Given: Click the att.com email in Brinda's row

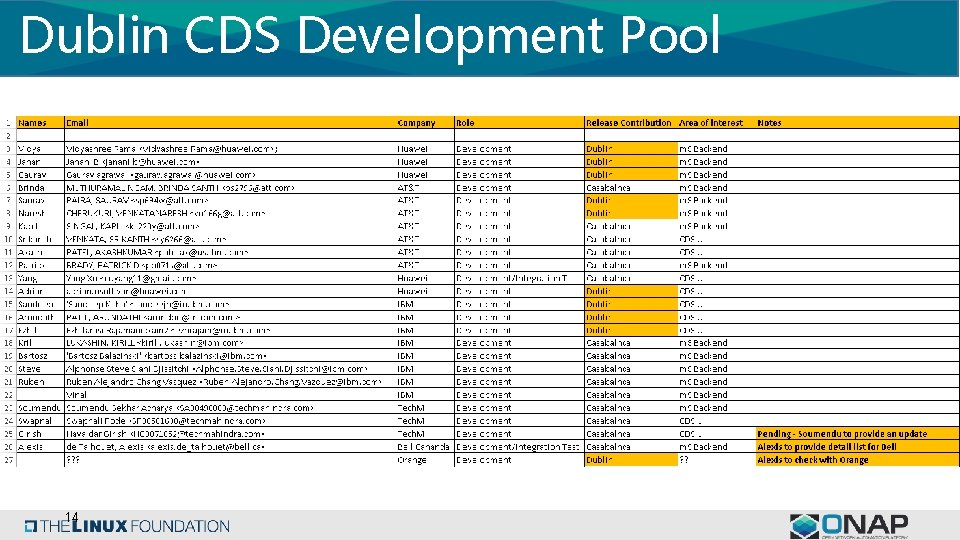Looking at the screenshot, I should pyautogui.click(x=181, y=187).
